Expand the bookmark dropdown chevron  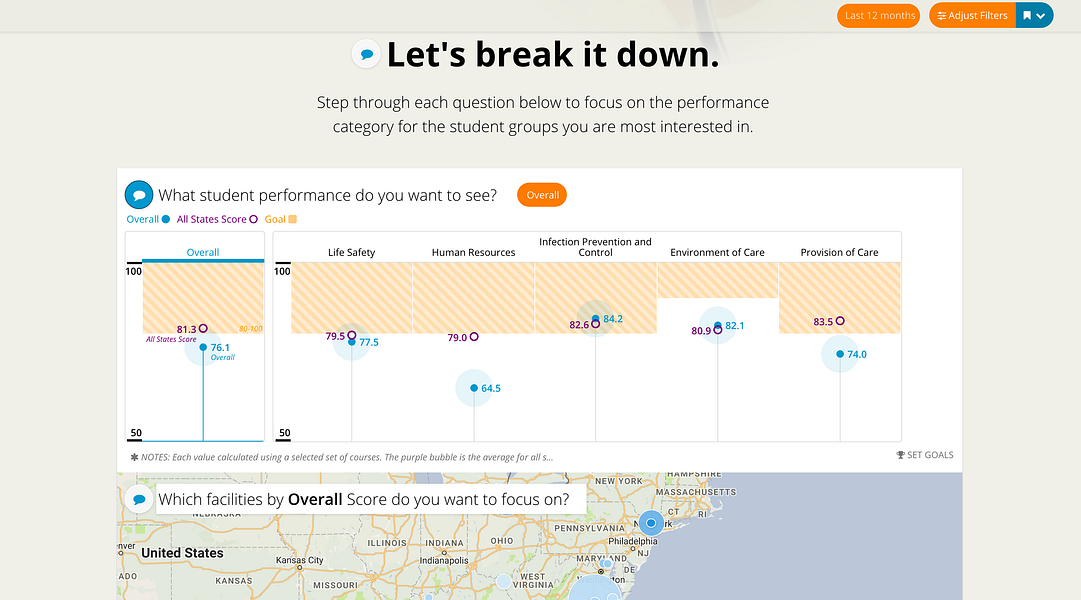[1041, 16]
